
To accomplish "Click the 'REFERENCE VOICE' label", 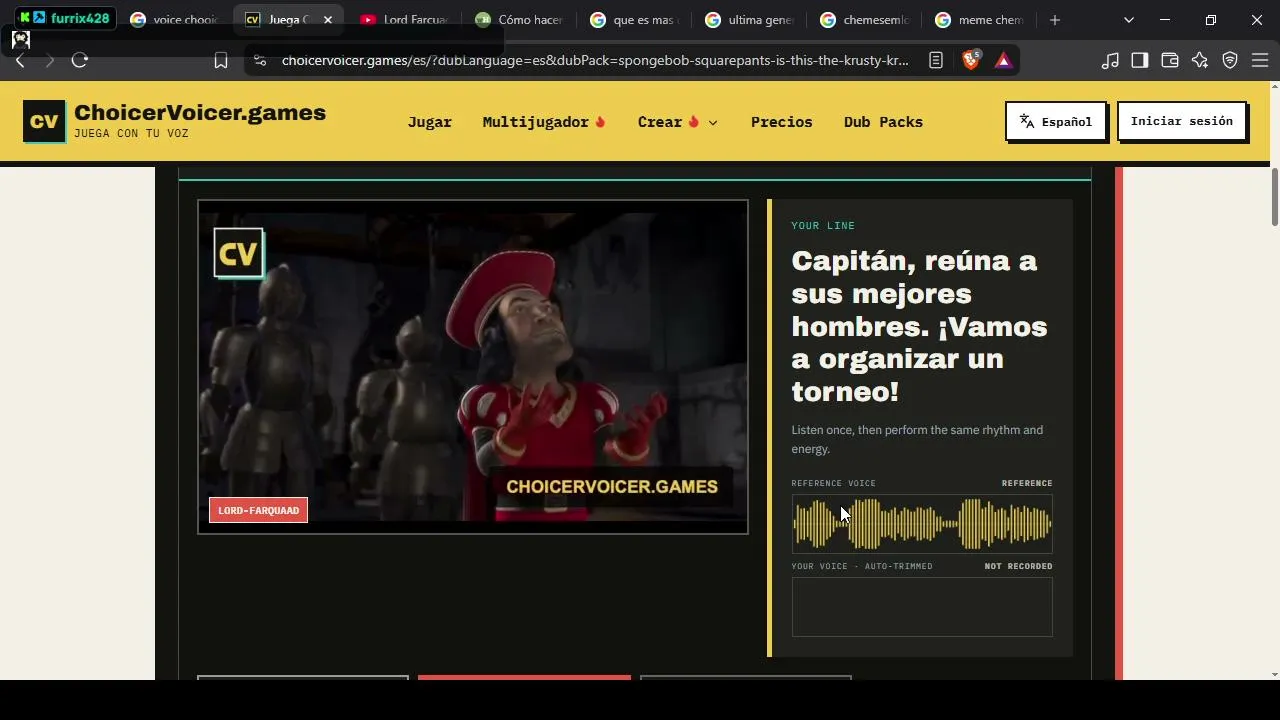I will [833, 483].
